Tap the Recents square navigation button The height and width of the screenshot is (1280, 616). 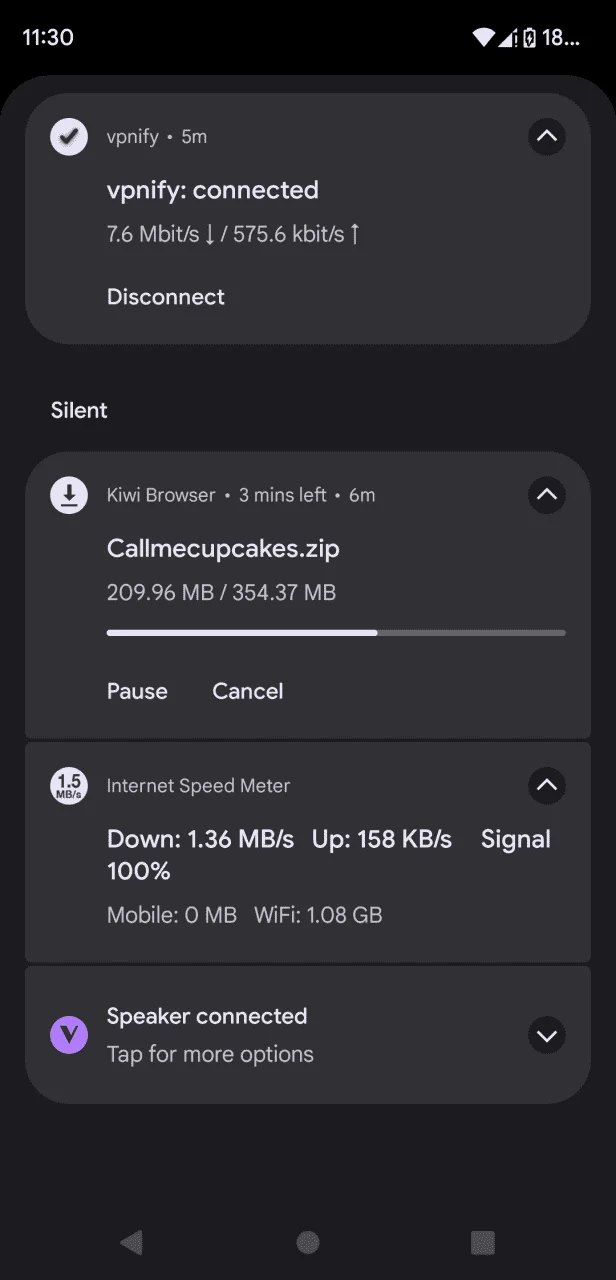(x=483, y=1242)
